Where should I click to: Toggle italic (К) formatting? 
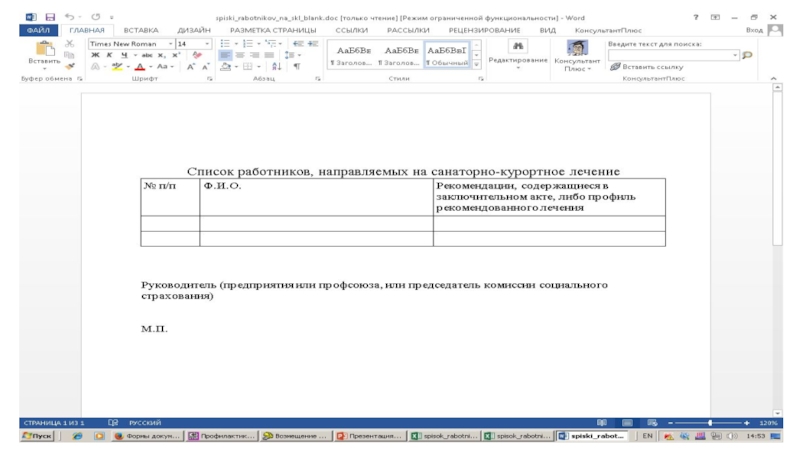tap(108, 56)
